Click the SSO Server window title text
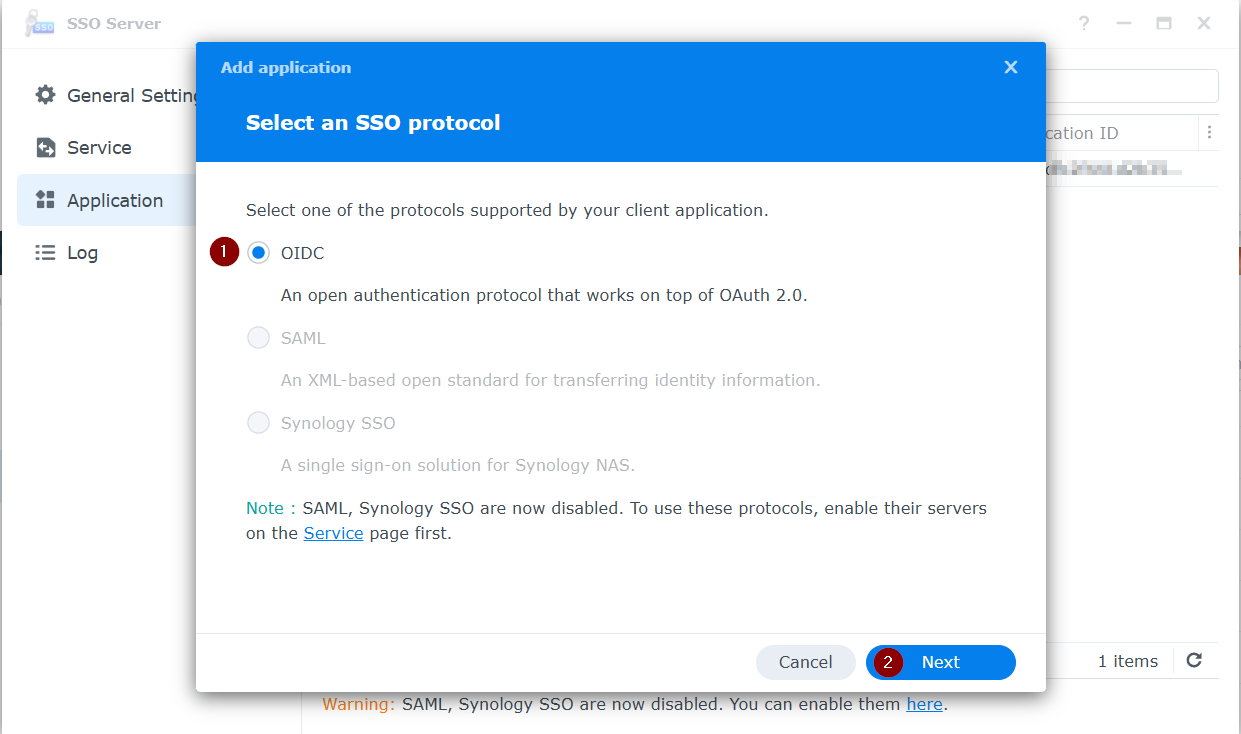Image resolution: width=1241 pixels, height=734 pixels. pos(114,24)
